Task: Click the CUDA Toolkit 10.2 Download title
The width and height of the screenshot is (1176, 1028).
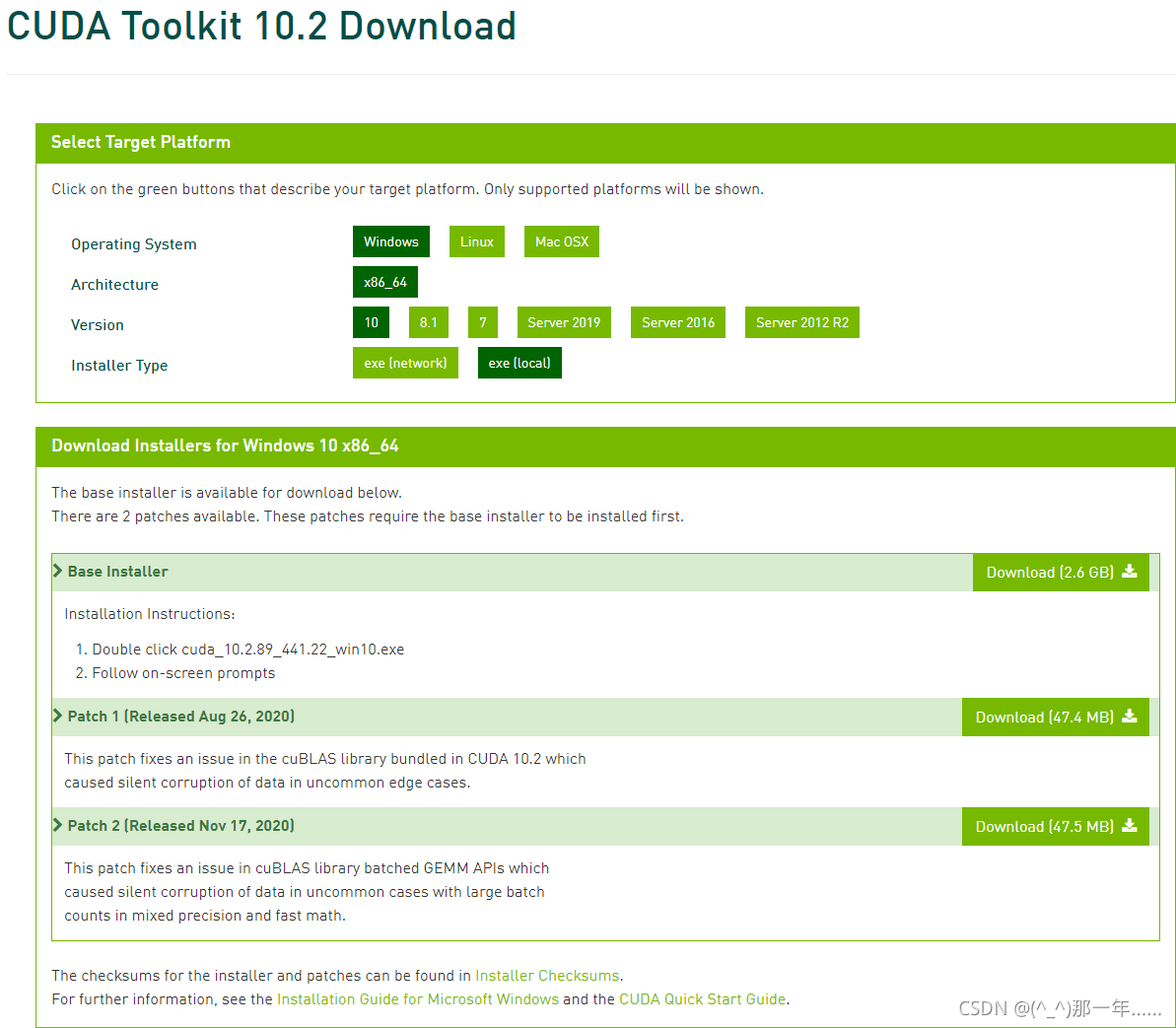Action: (x=261, y=27)
